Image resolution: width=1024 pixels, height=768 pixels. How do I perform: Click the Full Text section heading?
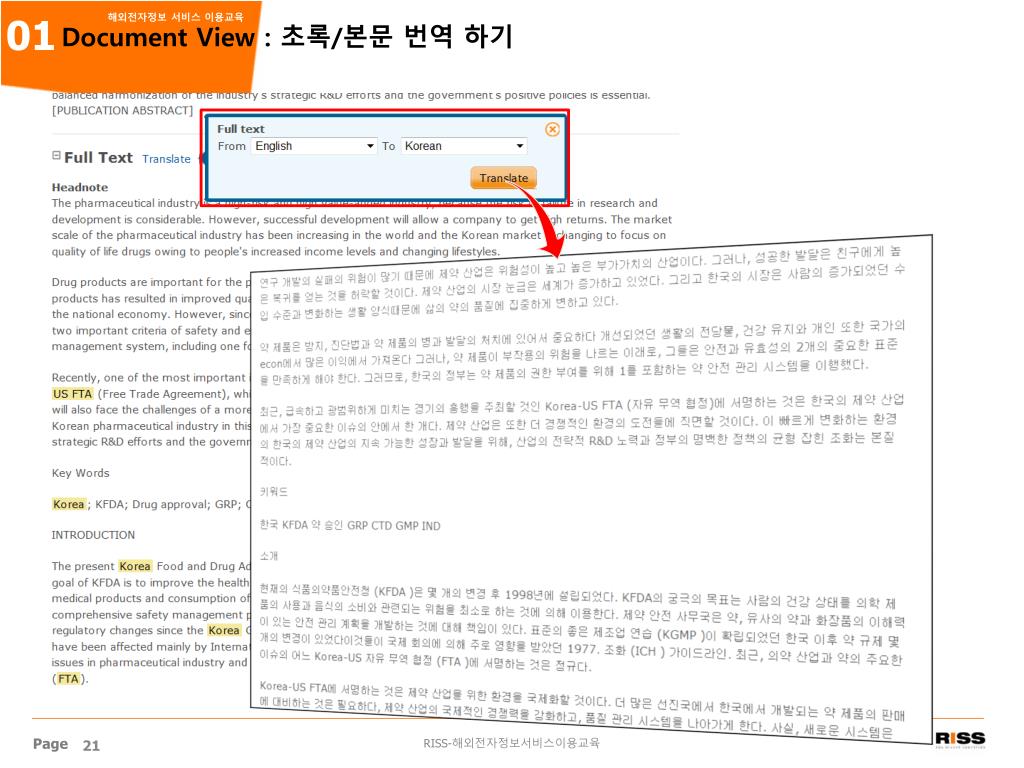(98, 157)
